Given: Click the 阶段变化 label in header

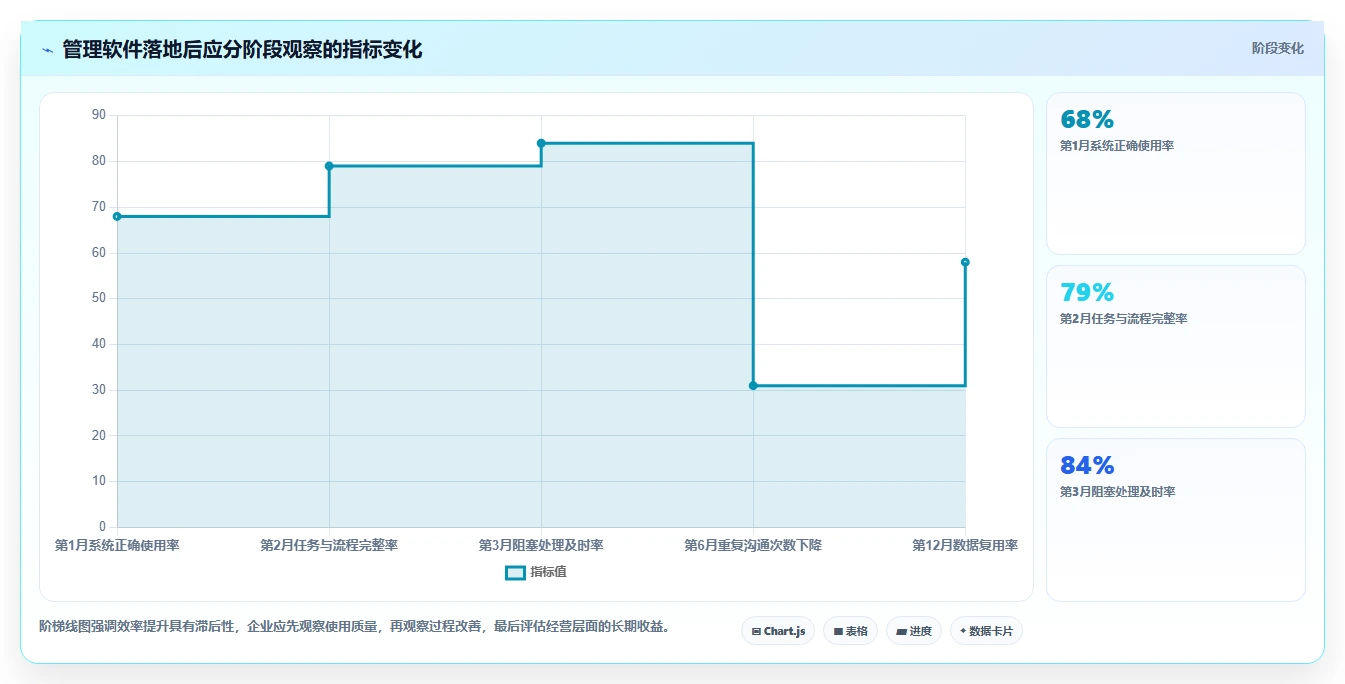Looking at the screenshot, I should click(x=1277, y=48).
